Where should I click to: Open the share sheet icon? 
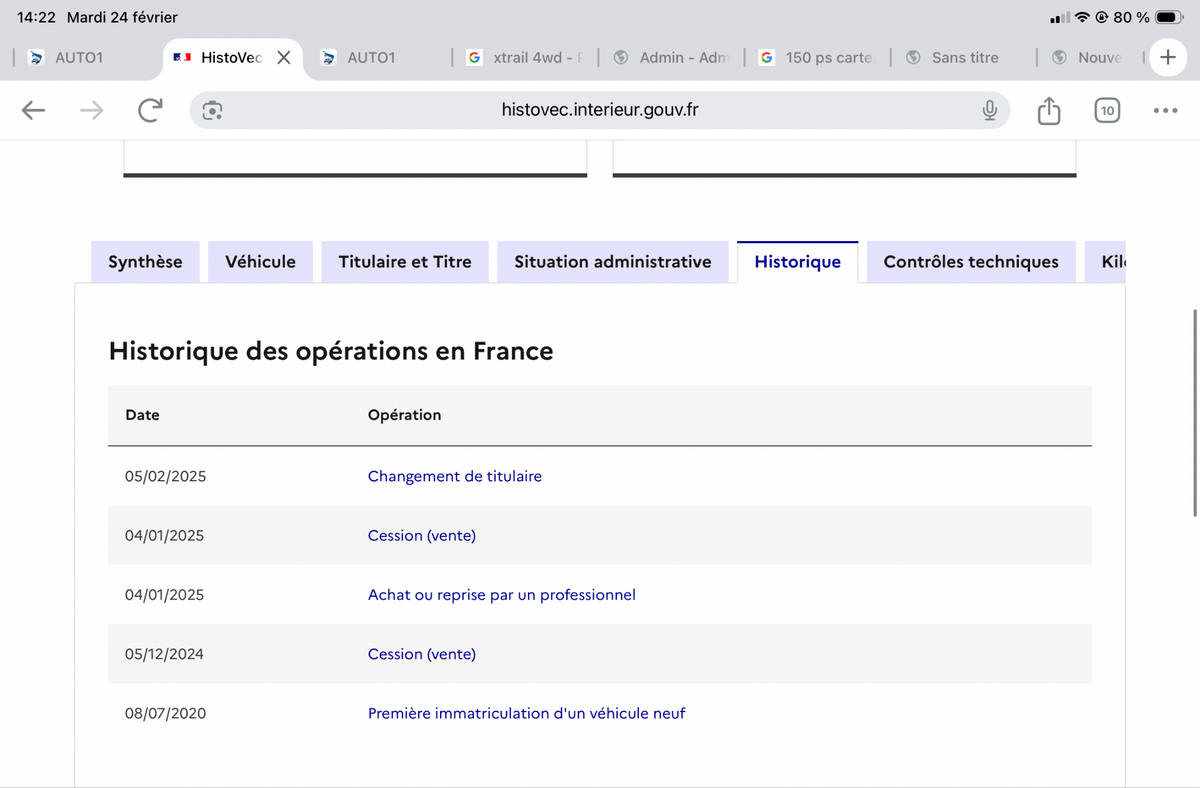pos(1048,110)
